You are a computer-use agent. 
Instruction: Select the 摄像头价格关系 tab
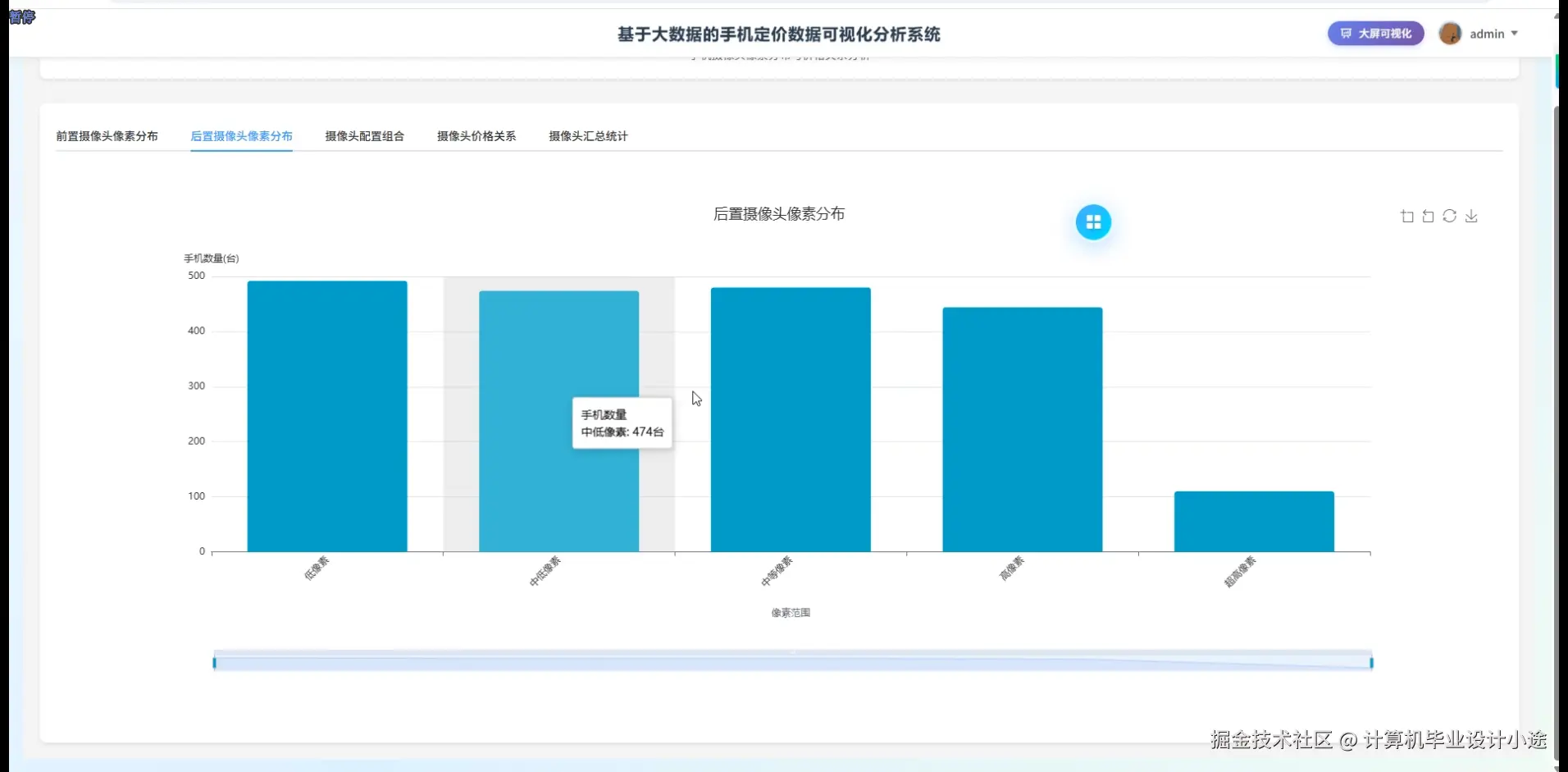tap(476, 136)
